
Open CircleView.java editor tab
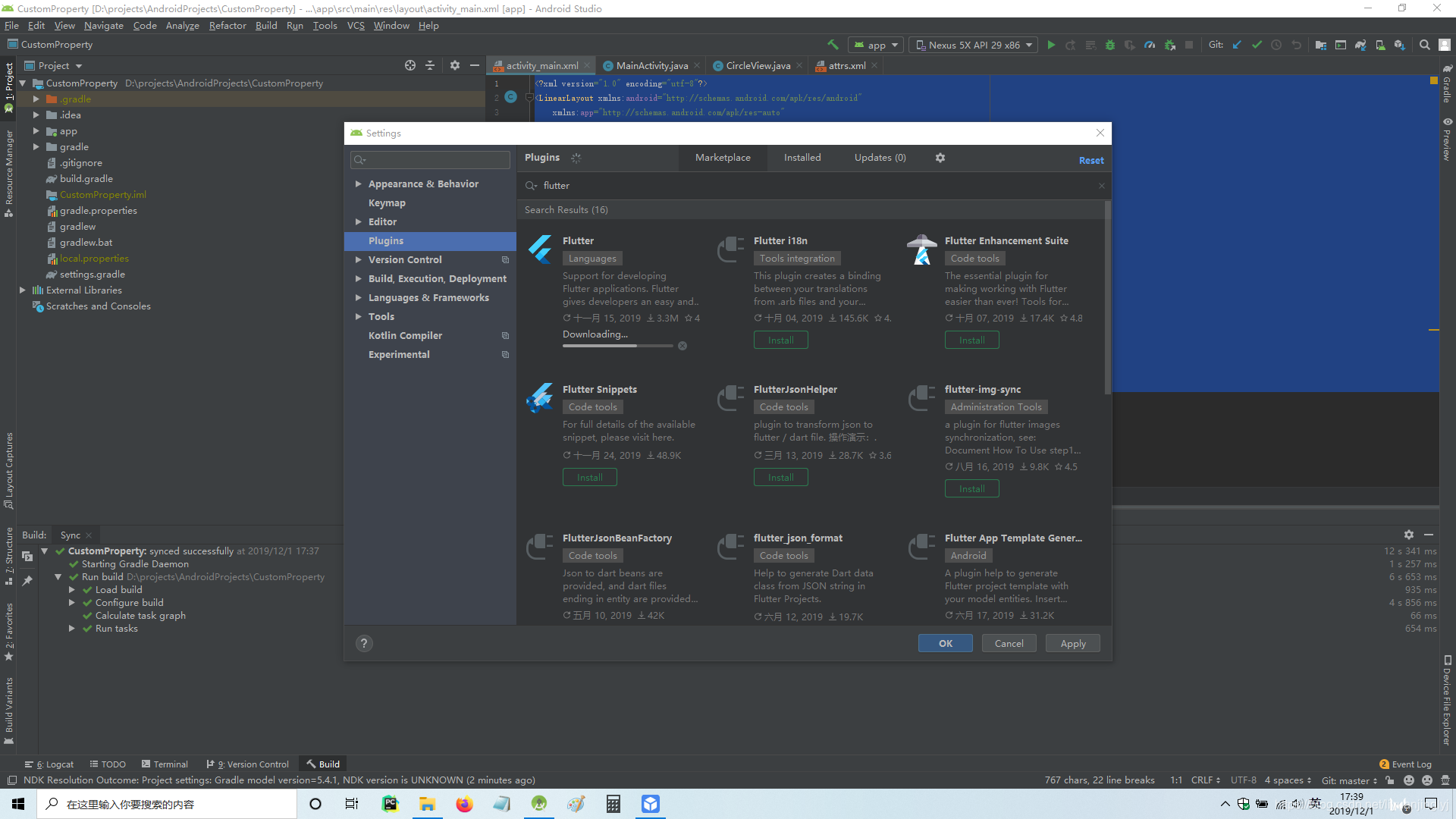point(758,66)
